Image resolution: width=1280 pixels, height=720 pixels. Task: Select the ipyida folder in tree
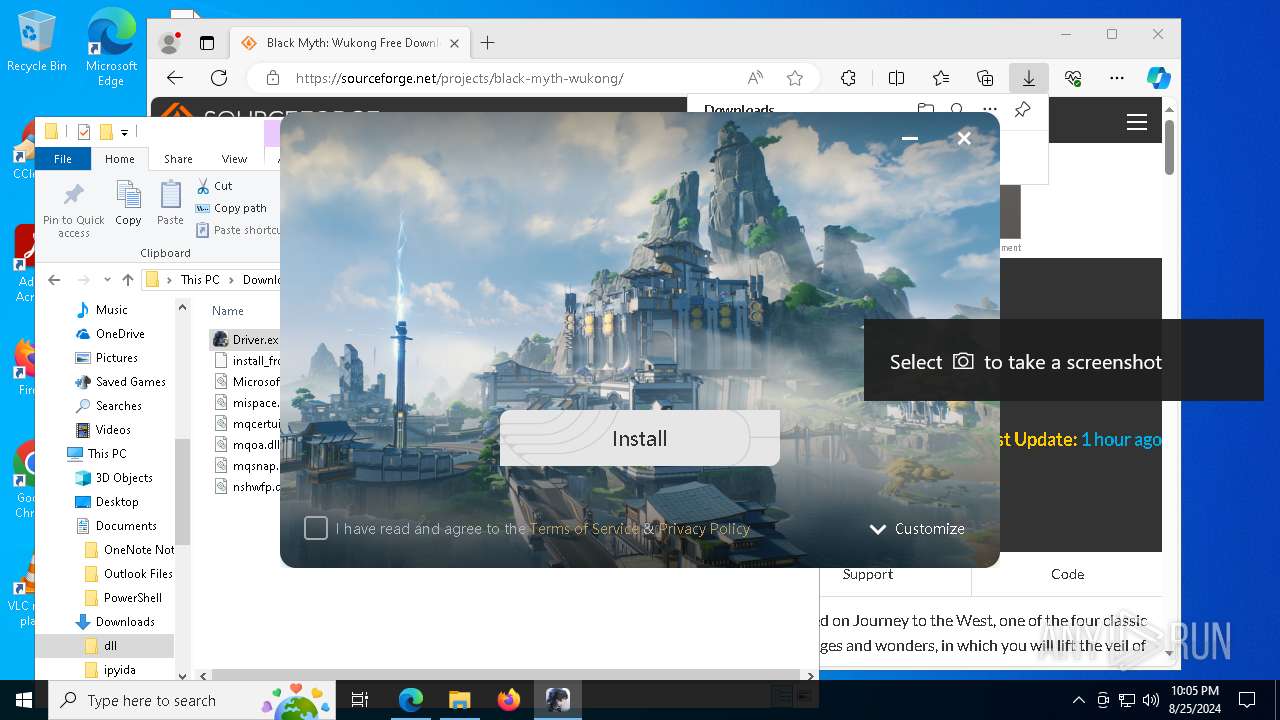pos(119,670)
